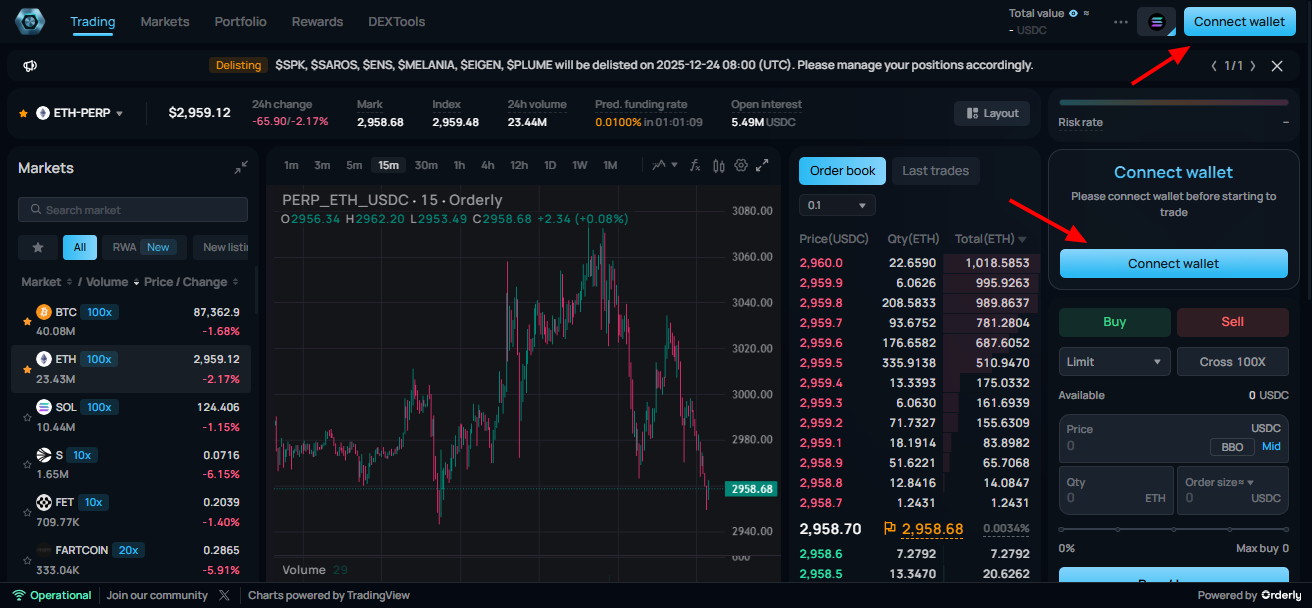Select the All markets filter
Image resolution: width=1312 pixels, height=608 pixels.
(80, 247)
